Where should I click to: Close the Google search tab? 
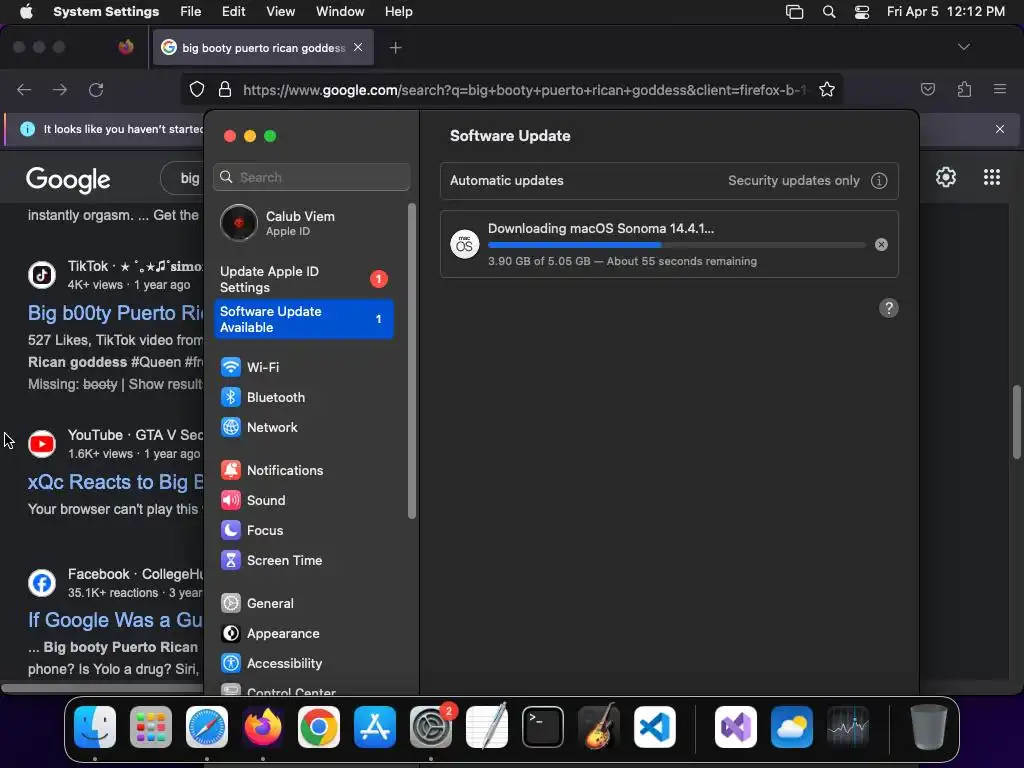358,48
